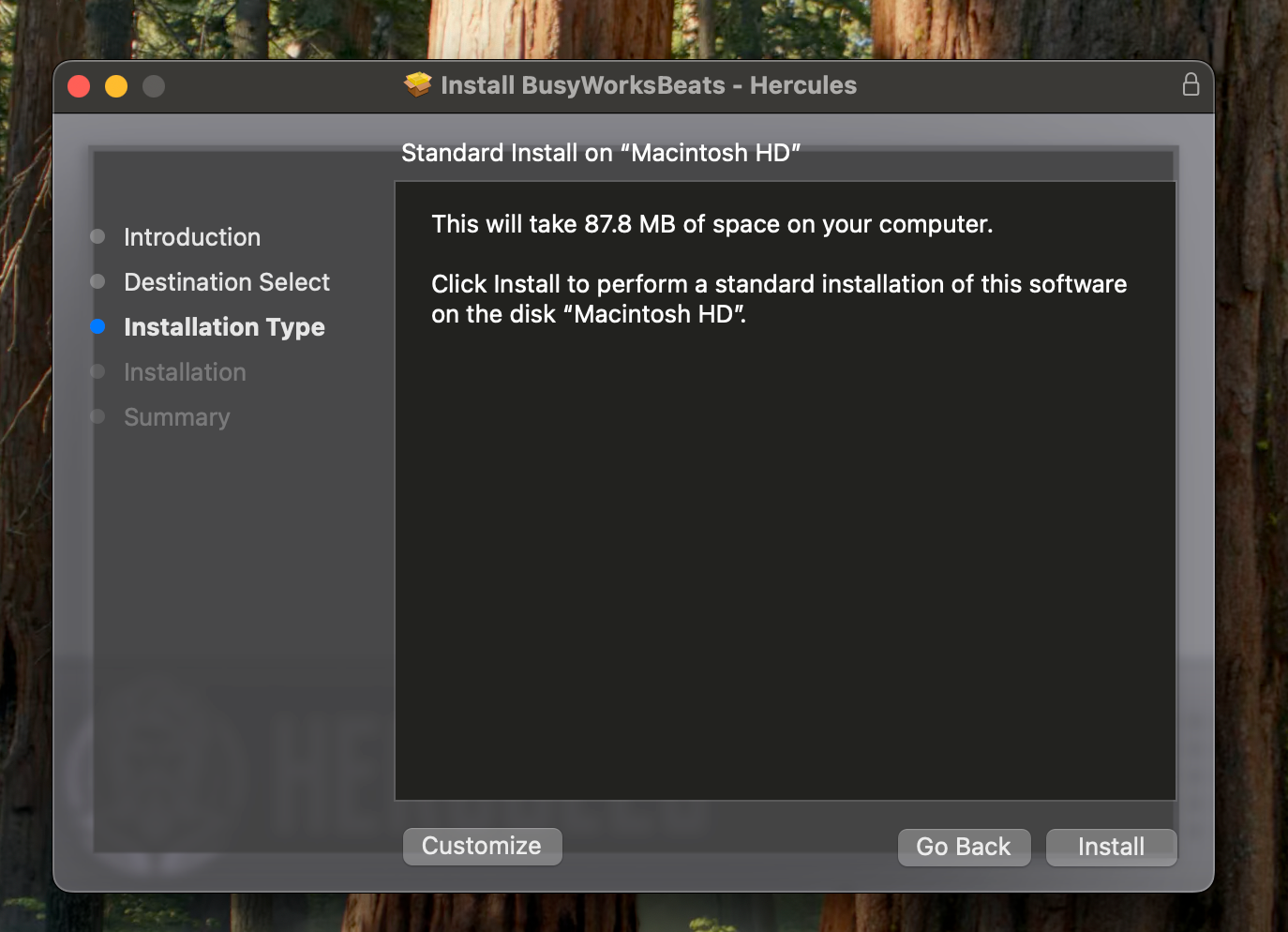The image size is (1288, 932).
Task: Go Back to the previous installer step
Action: [964, 847]
